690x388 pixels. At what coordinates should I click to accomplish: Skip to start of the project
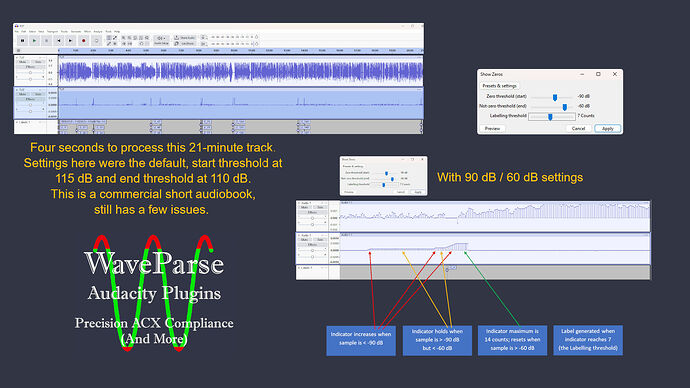pyautogui.click(x=59, y=40)
